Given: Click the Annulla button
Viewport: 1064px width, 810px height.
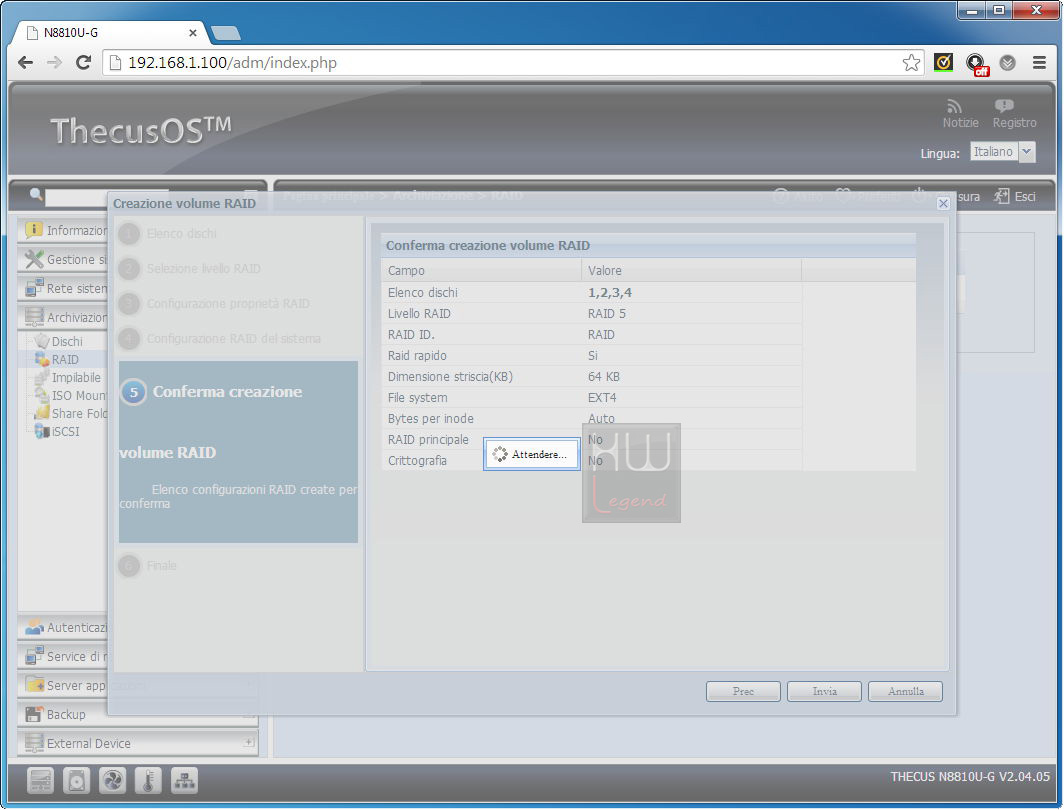Looking at the screenshot, I should [x=905, y=691].
